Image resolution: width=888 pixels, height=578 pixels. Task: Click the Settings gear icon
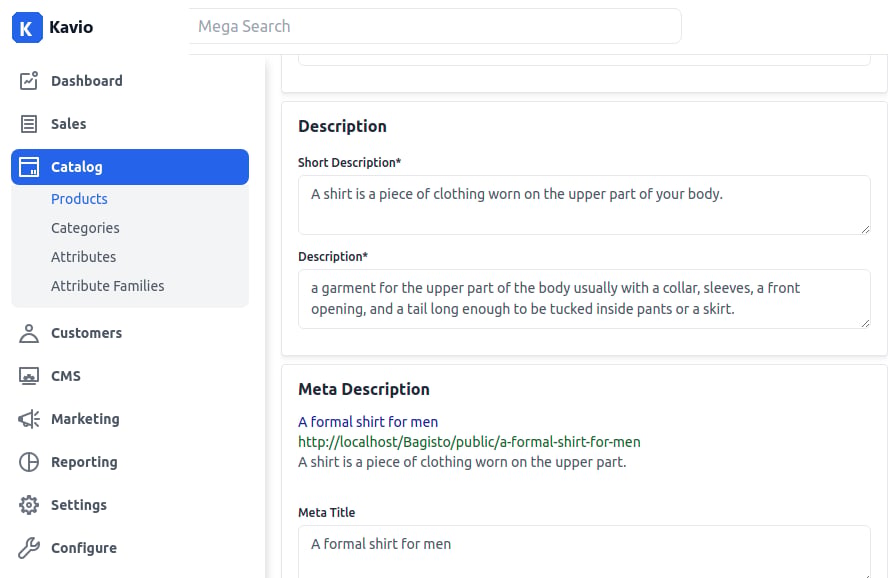coord(29,505)
